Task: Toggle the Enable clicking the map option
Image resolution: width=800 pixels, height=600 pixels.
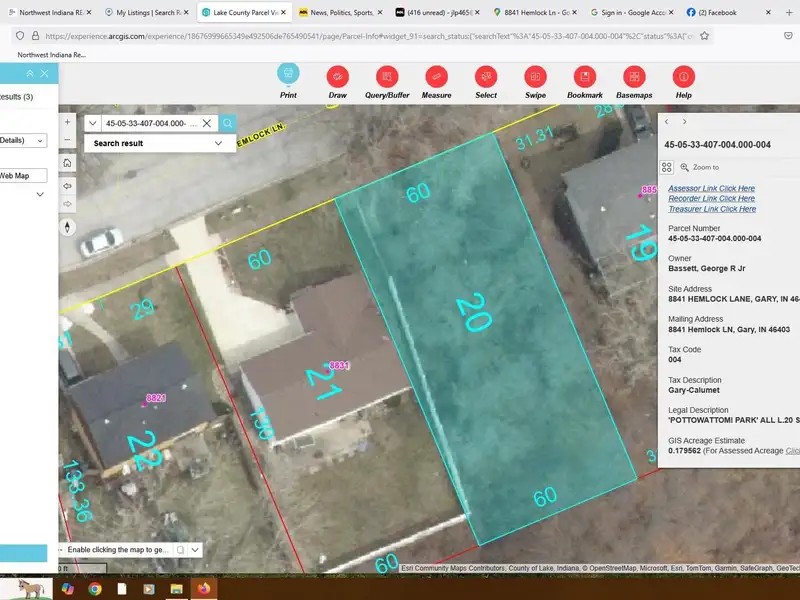Action: click(180, 550)
